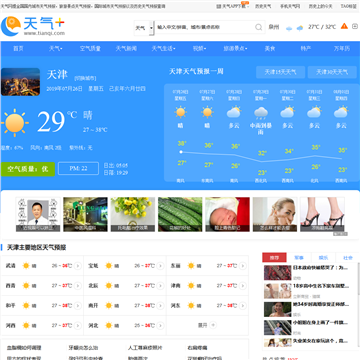This screenshot has width=360, height=360.
Task: Click the sleeping baby ad thumbnail
Action: pyautogui.click(x=227, y=214)
